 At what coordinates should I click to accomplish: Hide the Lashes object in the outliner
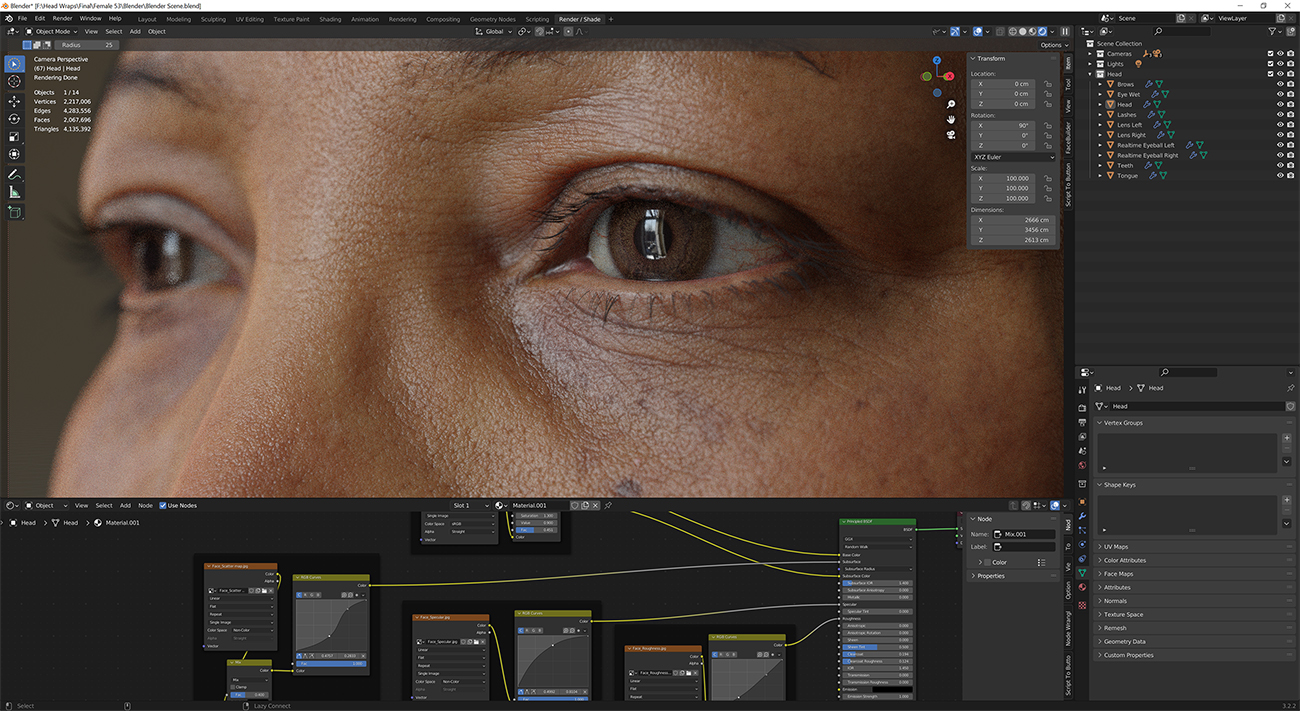coord(1281,115)
